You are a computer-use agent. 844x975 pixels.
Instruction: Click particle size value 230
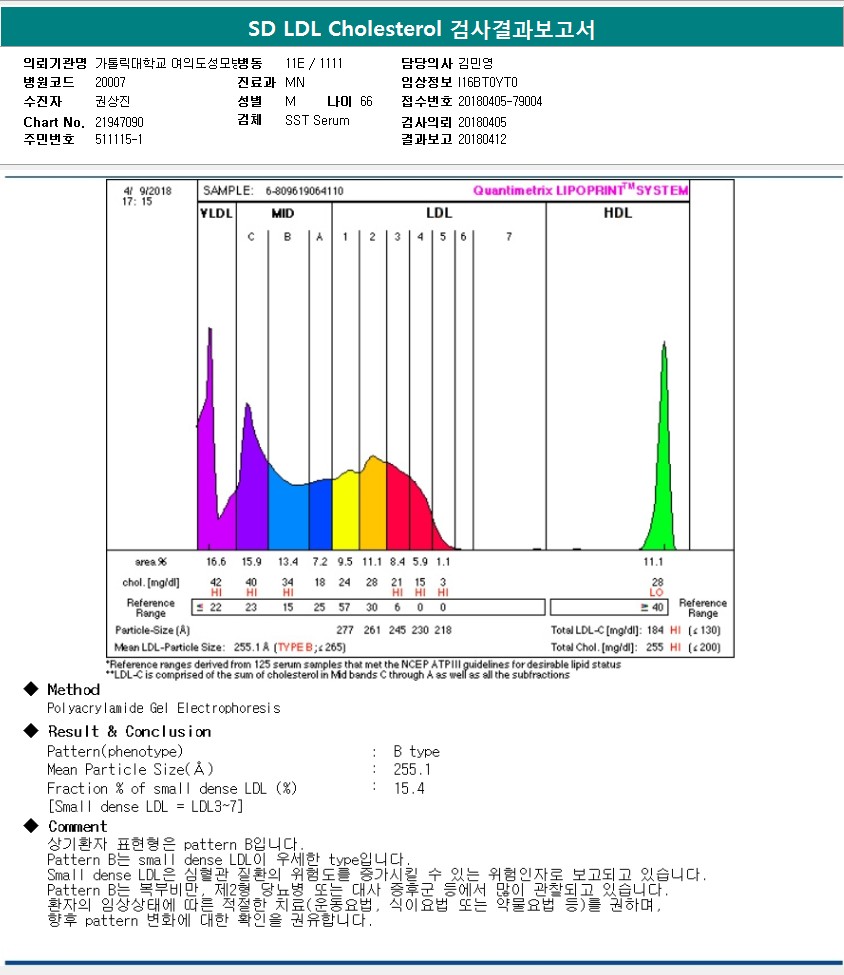(420, 630)
